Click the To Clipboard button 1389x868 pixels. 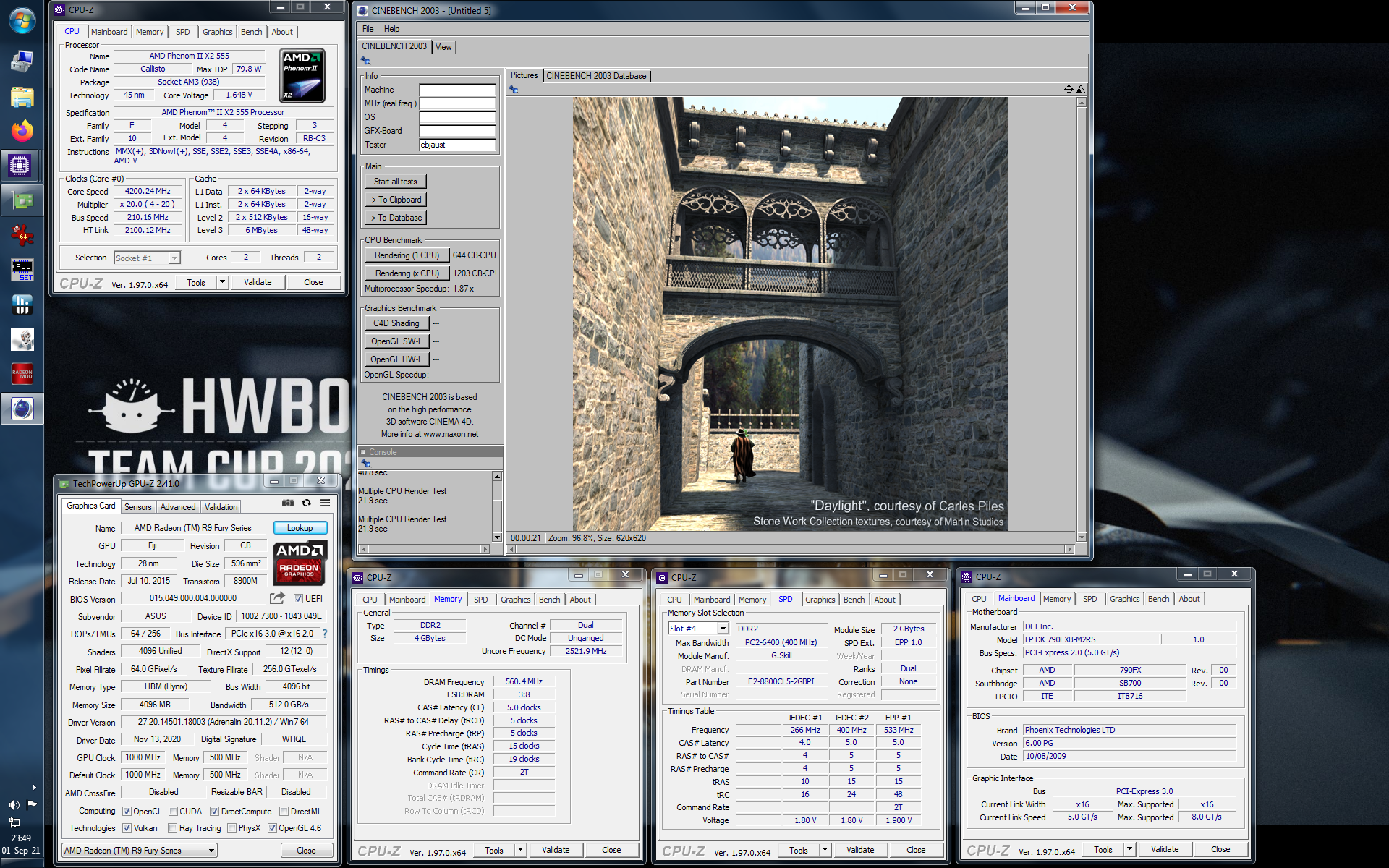point(395,200)
